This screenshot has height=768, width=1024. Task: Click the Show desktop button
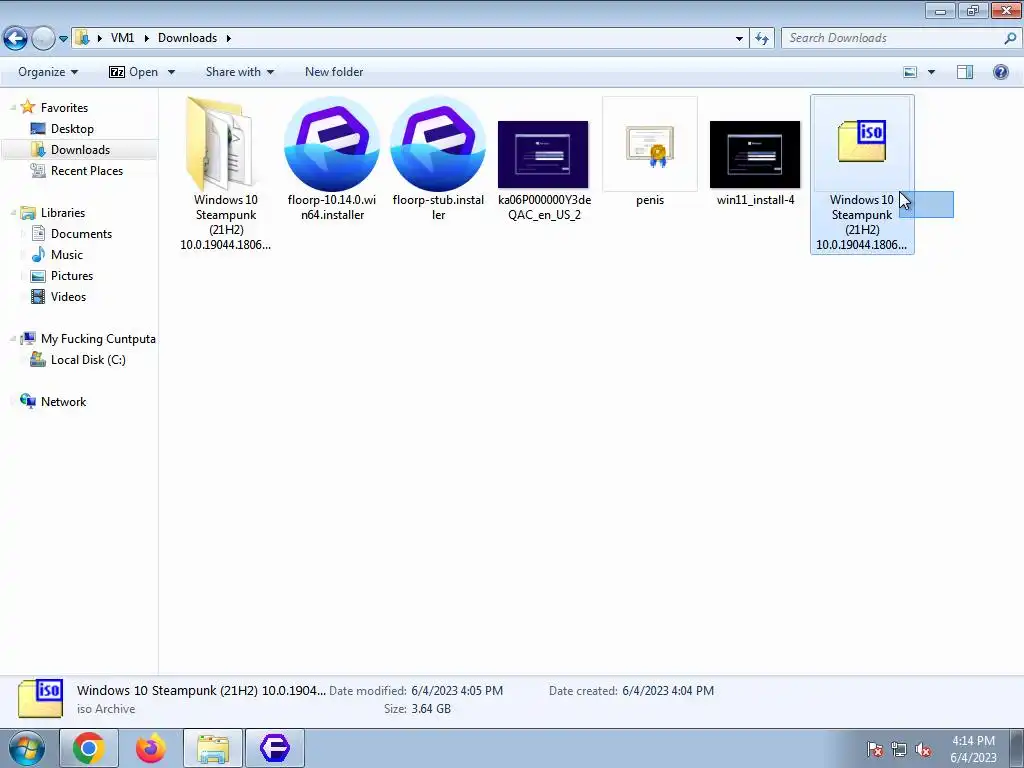(1016, 748)
